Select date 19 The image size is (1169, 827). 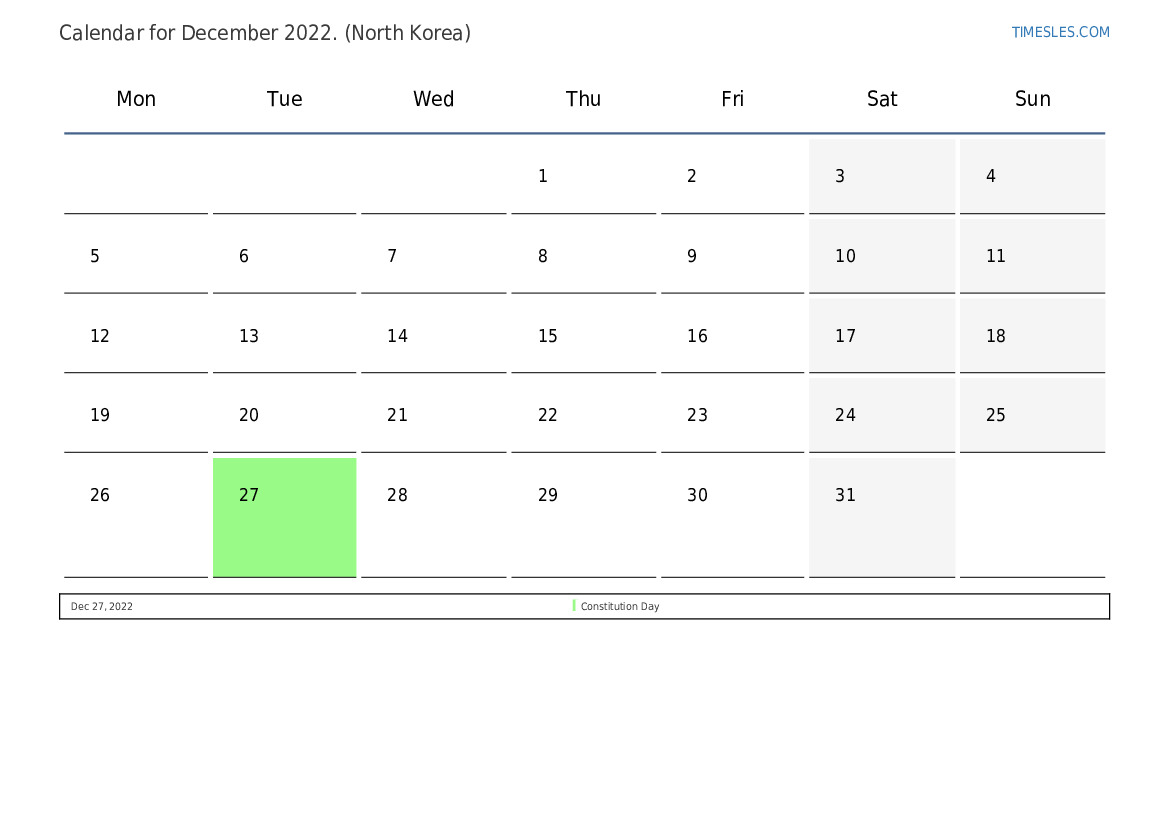pos(136,415)
